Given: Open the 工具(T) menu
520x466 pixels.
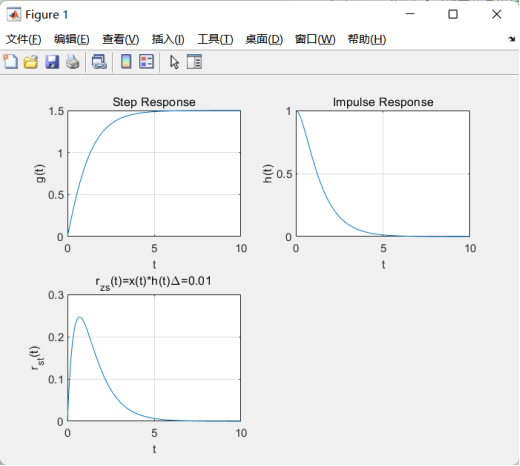Looking at the screenshot, I should pos(215,39).
